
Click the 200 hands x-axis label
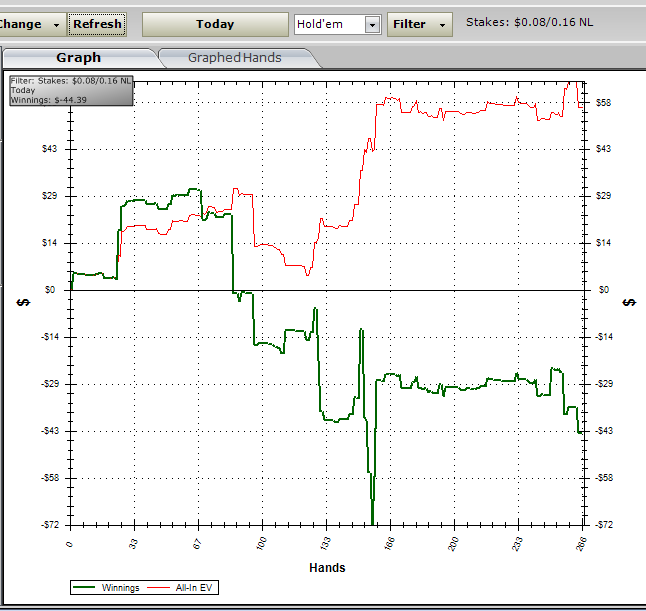coord(453,543)
